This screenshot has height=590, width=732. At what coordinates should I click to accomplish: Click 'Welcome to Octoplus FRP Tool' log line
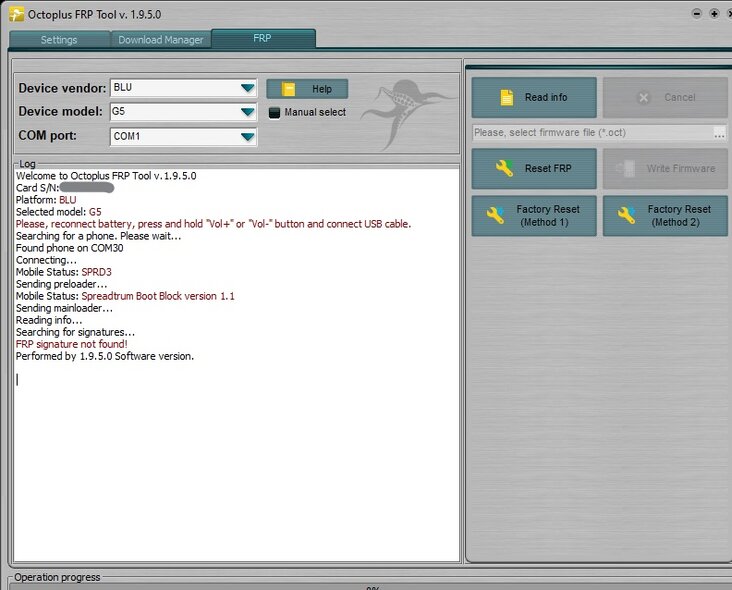106,176
